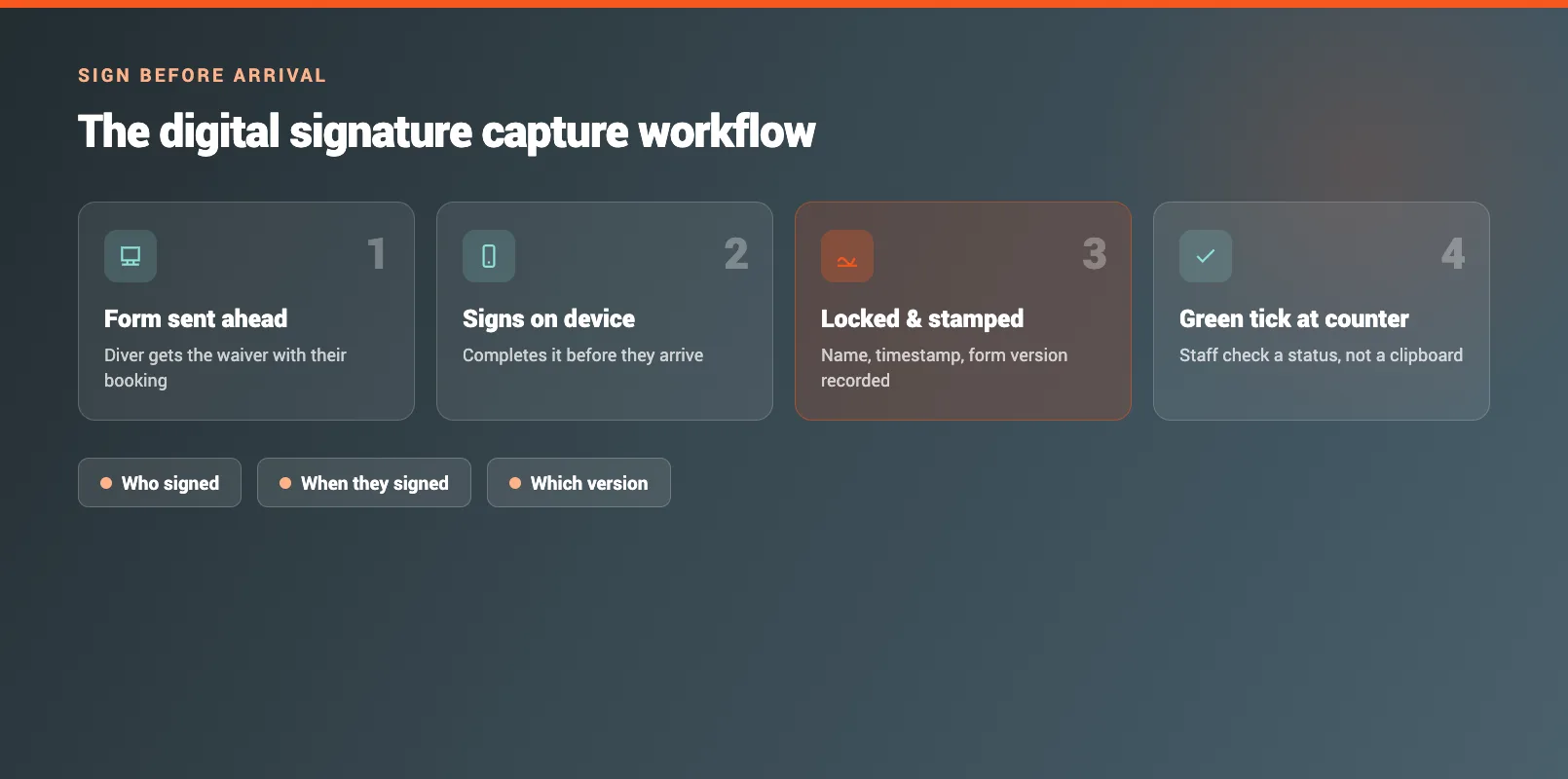Viewport: 1568px width, 779px height.
Task: Click the digital signature capture workflow heading
Action: point(447,131)
